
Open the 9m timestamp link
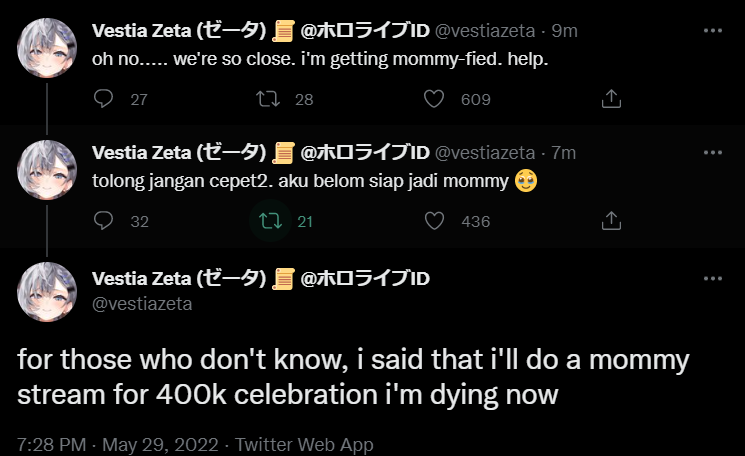pos(564,31)
